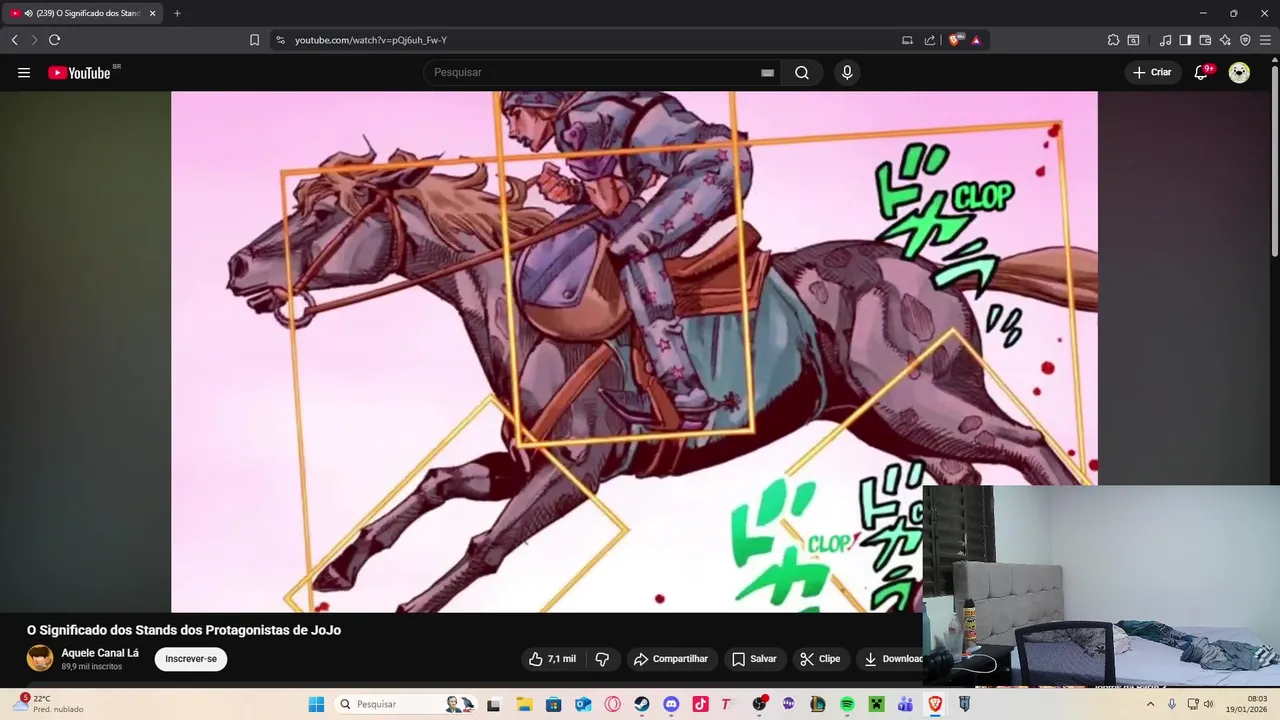Bookmark this page via bookmark icon
Viewport: 1280px width, 720px height.
[254, 40]
